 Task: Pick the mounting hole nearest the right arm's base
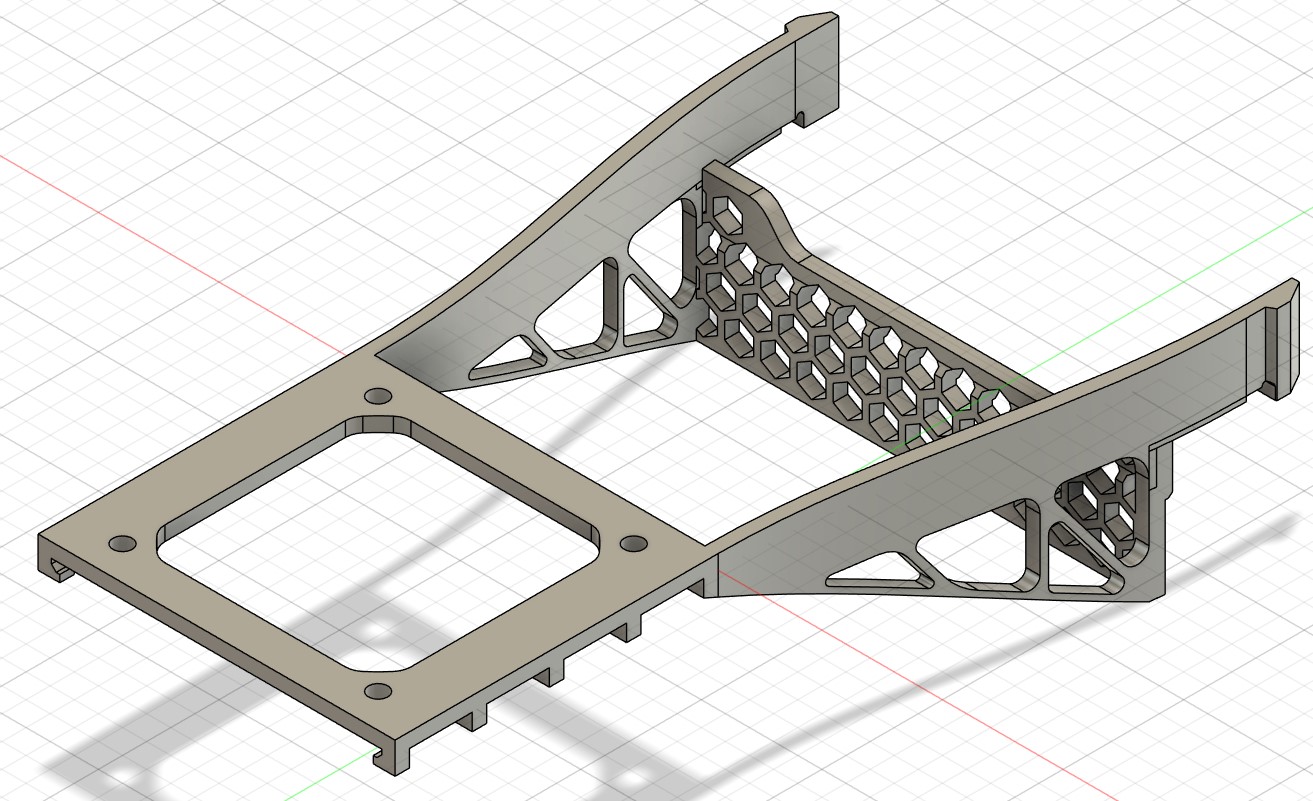pos(634,542)
